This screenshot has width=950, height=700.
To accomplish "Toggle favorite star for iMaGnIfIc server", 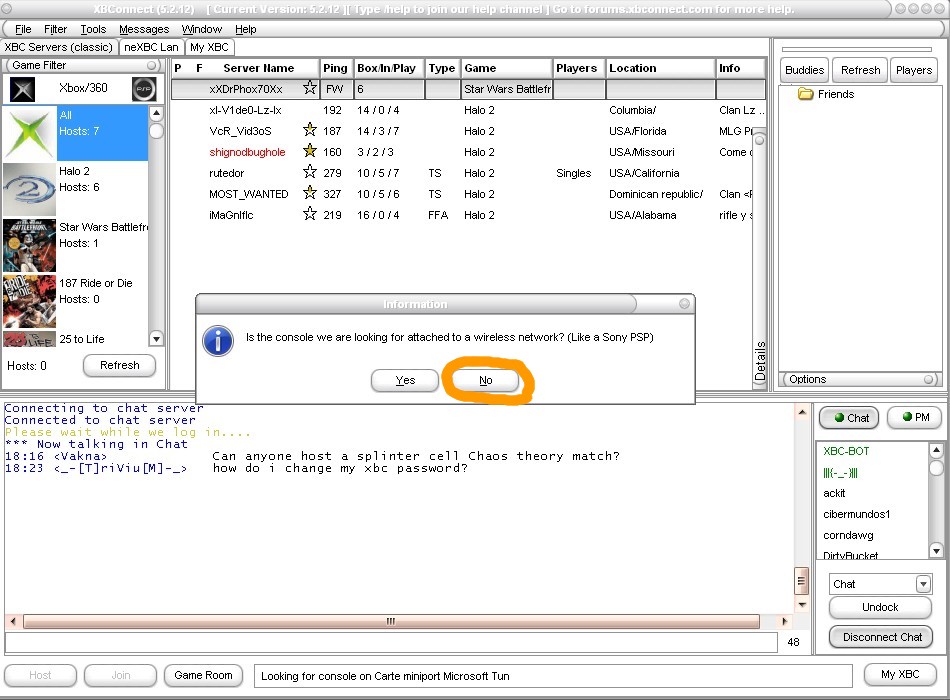I will 310,213.
